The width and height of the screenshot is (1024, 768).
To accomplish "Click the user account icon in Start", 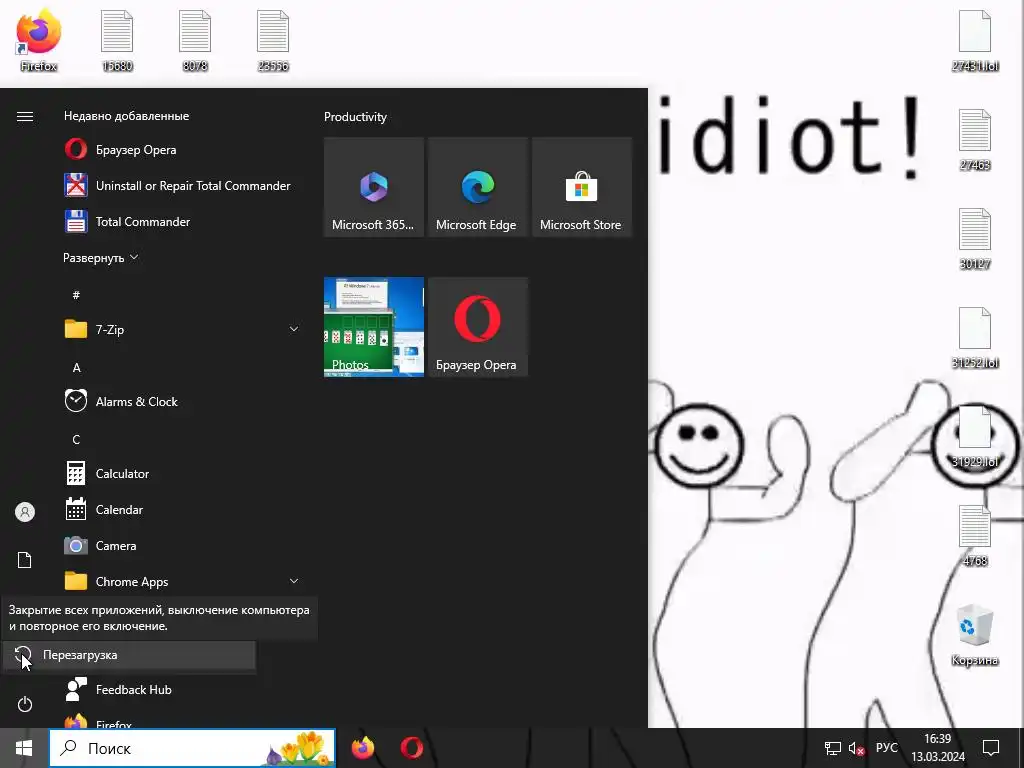I will (25, 512).
